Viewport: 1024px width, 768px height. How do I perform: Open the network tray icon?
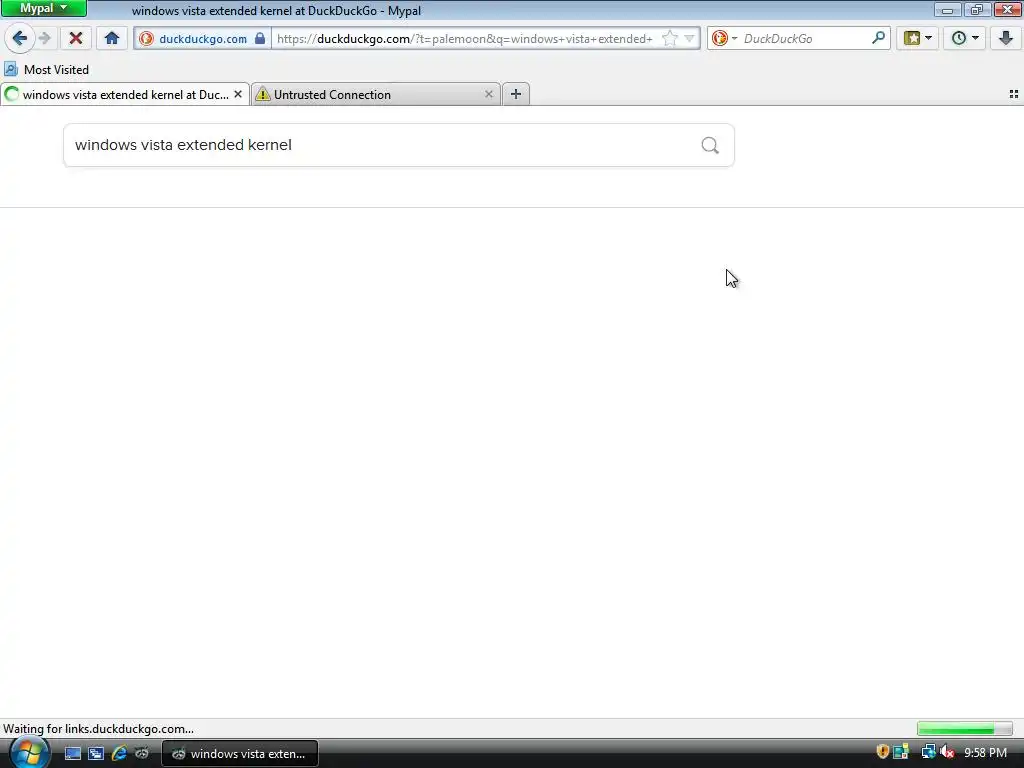pos(927,752)
